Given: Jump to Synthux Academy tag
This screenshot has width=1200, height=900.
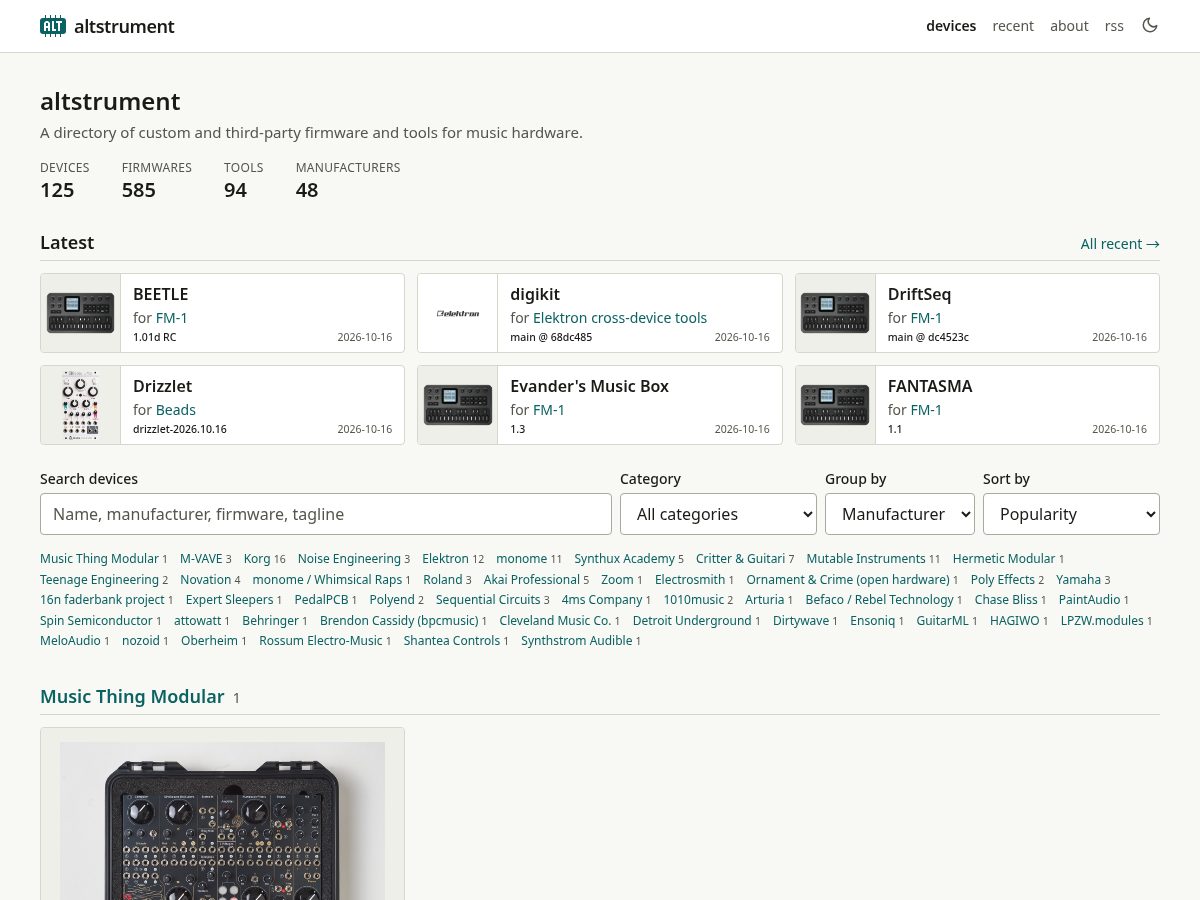Looking at the screenshot, I should (x=624, y=559).
